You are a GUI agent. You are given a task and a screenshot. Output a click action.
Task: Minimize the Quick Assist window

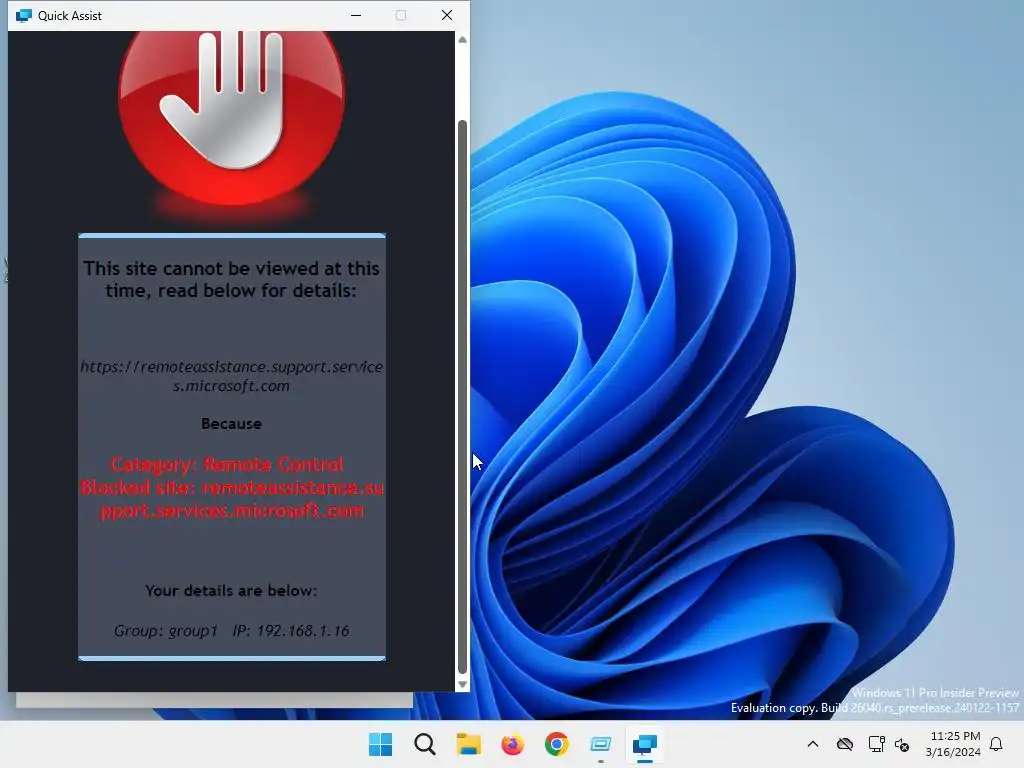[x=356, y=15]
